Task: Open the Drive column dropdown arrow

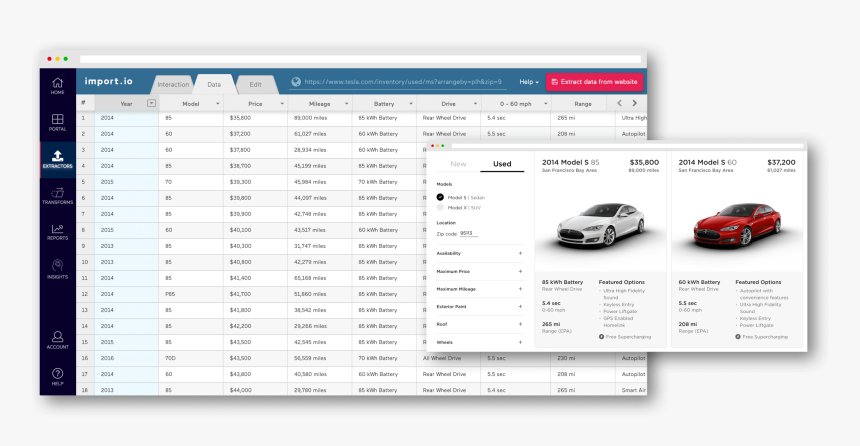Action: pyautogui.click(x=476, y=104)
